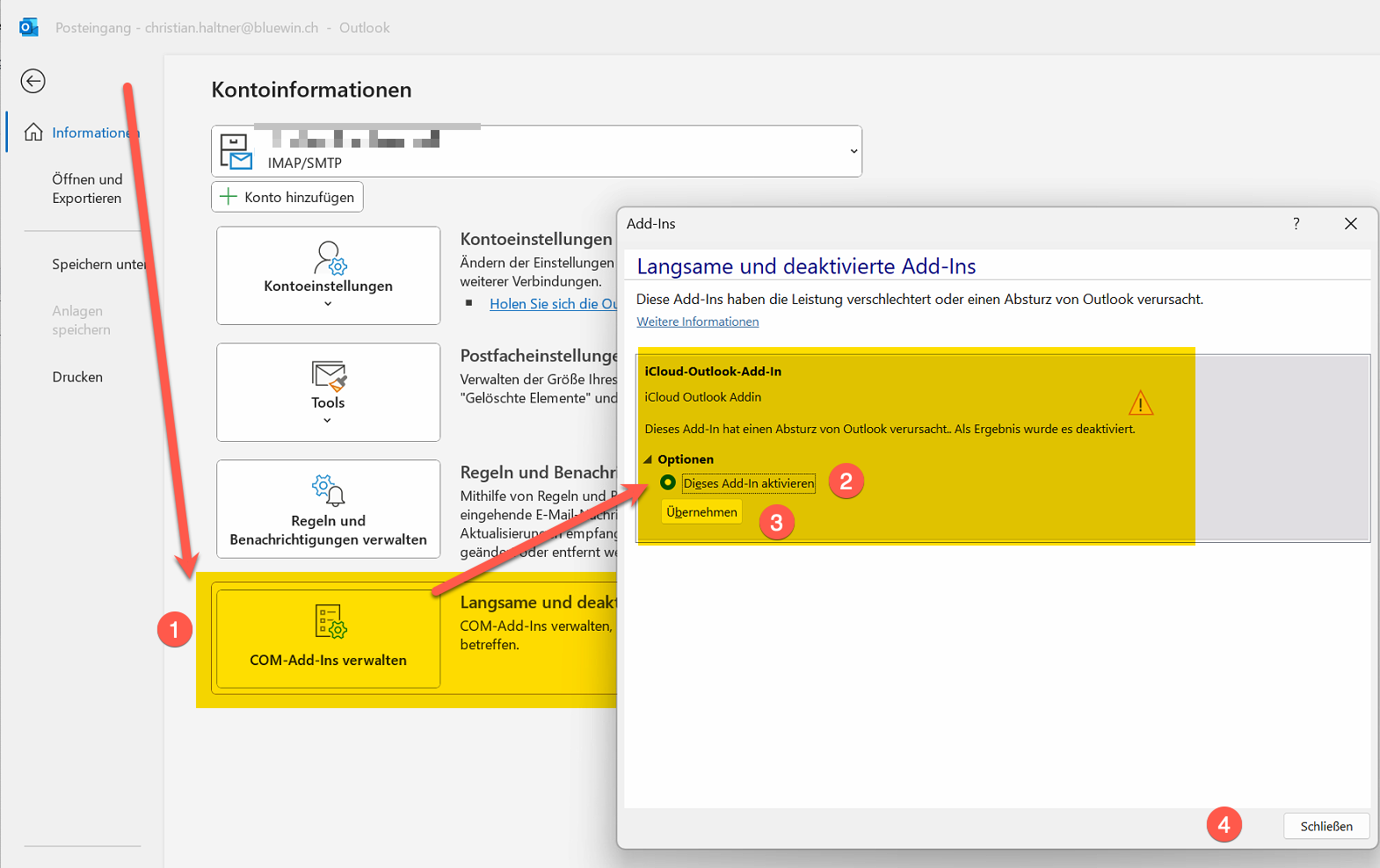
Task: Click the Übernehmen button
Action: click(701, 512)
